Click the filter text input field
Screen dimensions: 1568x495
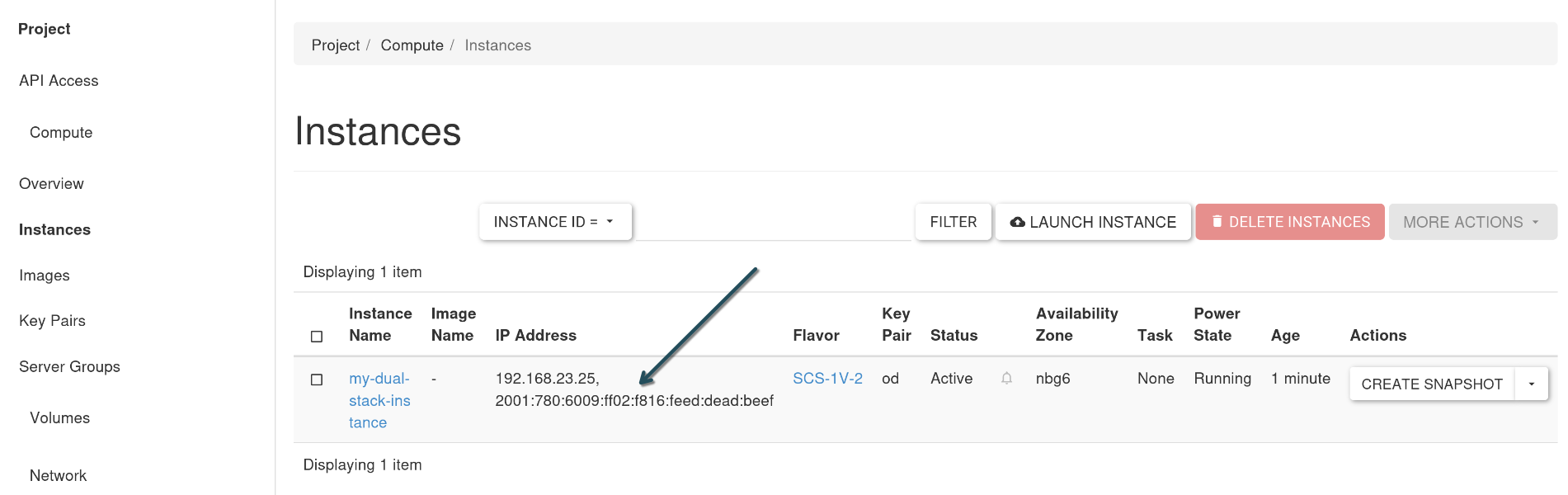point(774,222)
